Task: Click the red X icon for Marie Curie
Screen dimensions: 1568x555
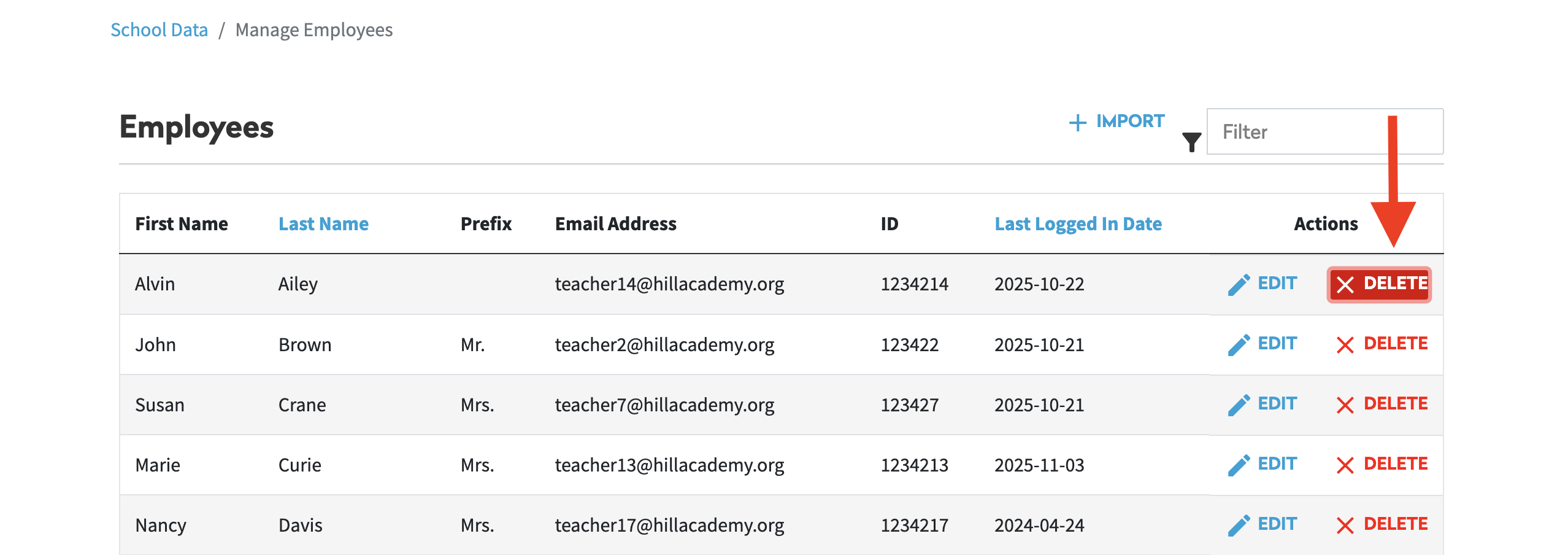Action: [x=1345, y=465]
